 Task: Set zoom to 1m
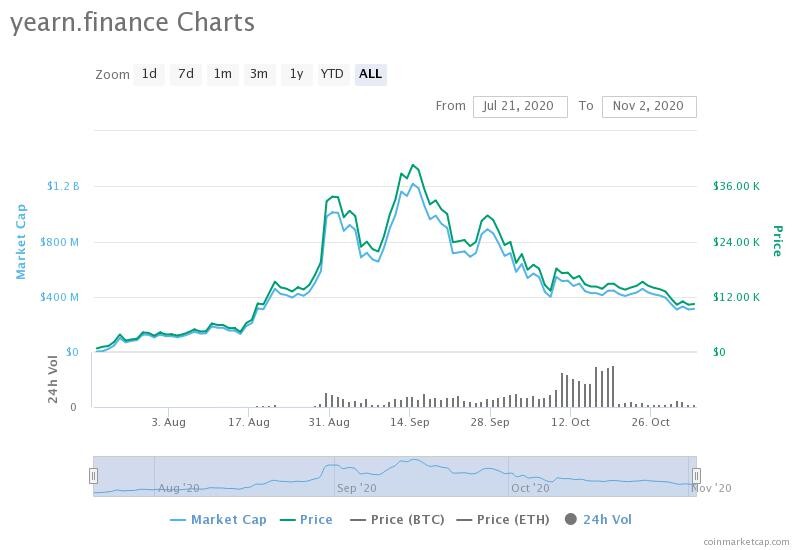(222, 74)
